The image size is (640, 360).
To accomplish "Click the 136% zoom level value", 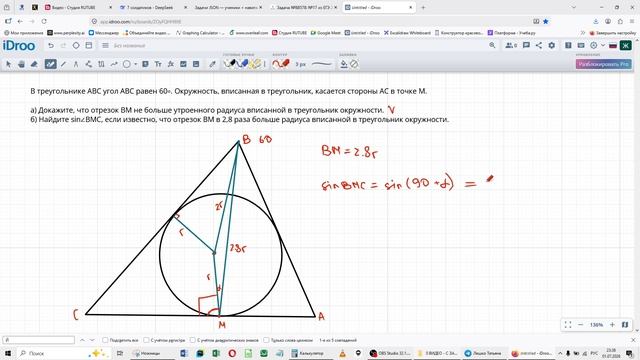I will pyautogui.click(x=596, y=325).
